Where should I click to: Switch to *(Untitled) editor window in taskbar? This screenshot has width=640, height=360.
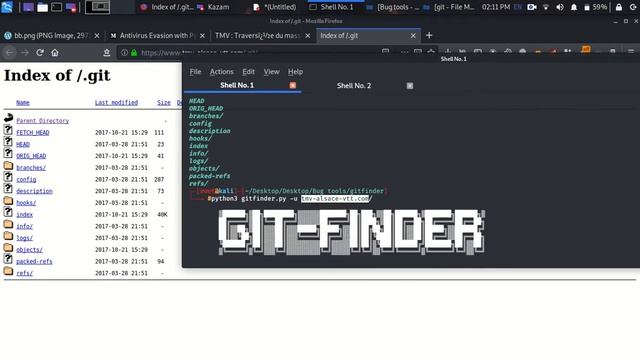(x=275, y=7)
